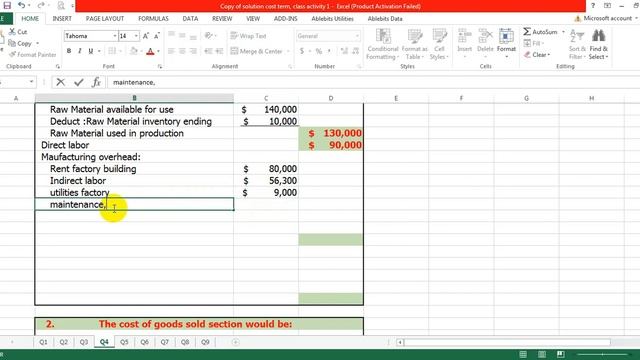
Task: Open Sort & Filter menu
Action: pyautogui.click(x=577, y=44)
